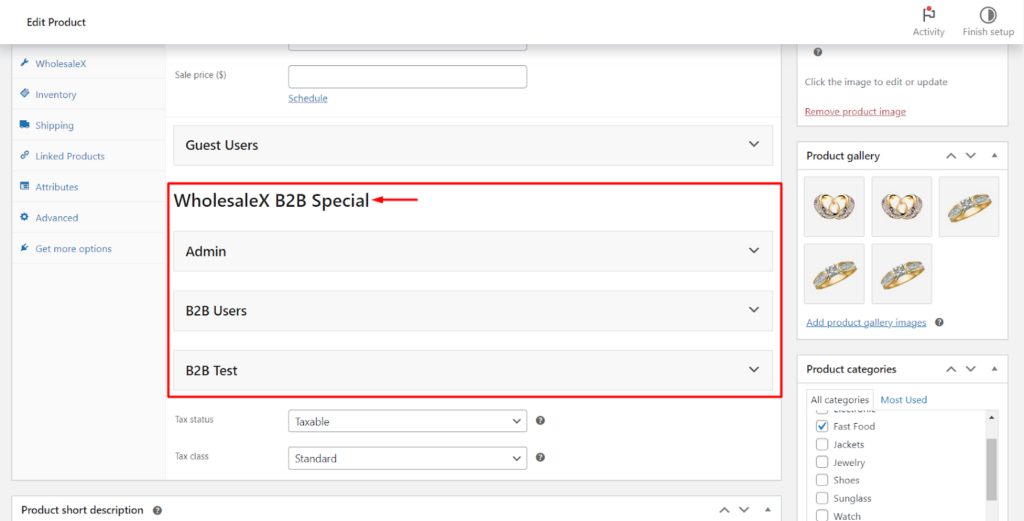Move Product short description panel down
Image resolution: width=1024 pixels, height=521 pixels.
tap(744, 510)
